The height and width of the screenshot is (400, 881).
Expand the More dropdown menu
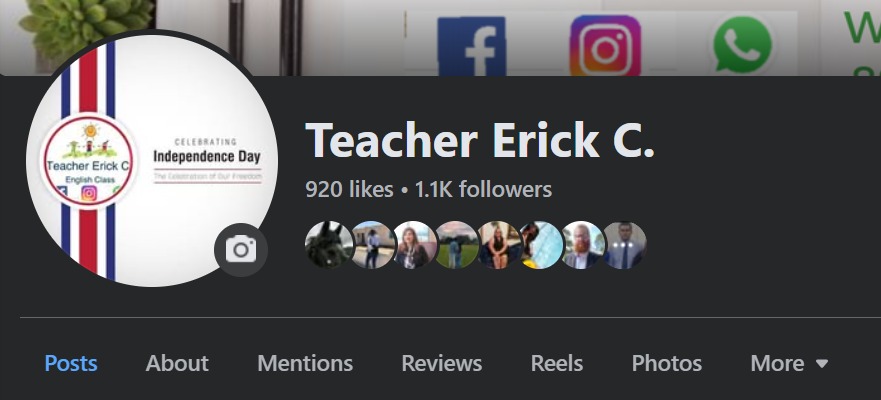coord(789,363)
